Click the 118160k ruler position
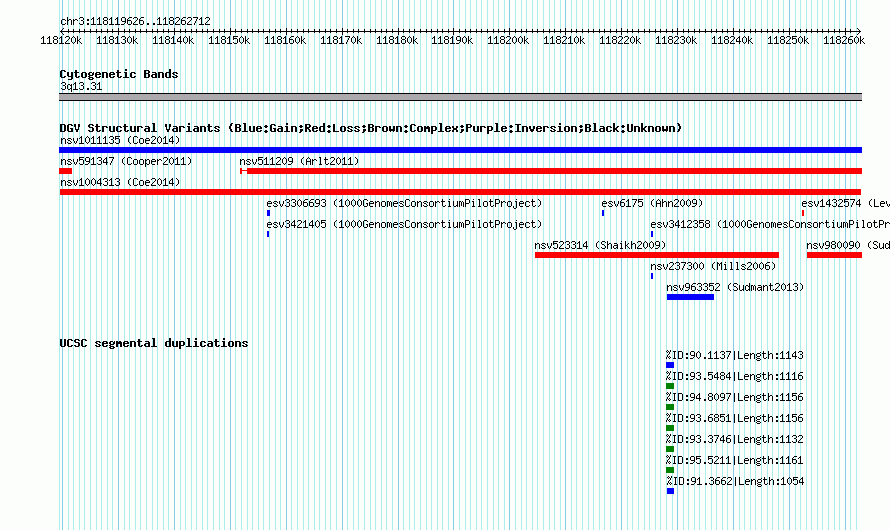Image resolution: width=890 pixels, height=530 pixels. click(x=285, y=40)
